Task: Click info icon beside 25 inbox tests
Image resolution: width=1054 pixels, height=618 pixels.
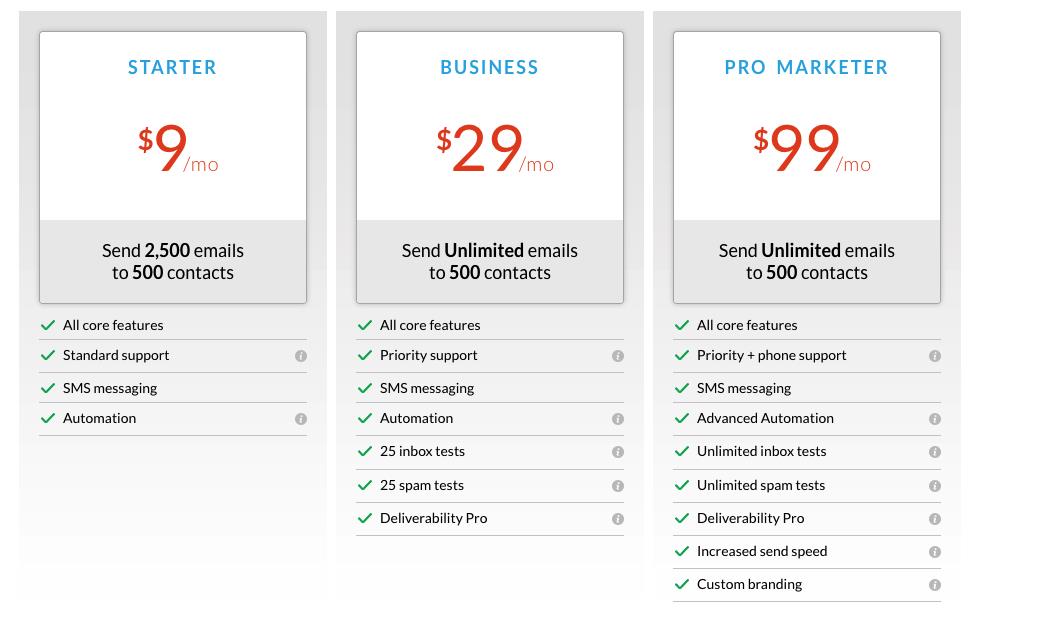Action: (x=618, y=452)
